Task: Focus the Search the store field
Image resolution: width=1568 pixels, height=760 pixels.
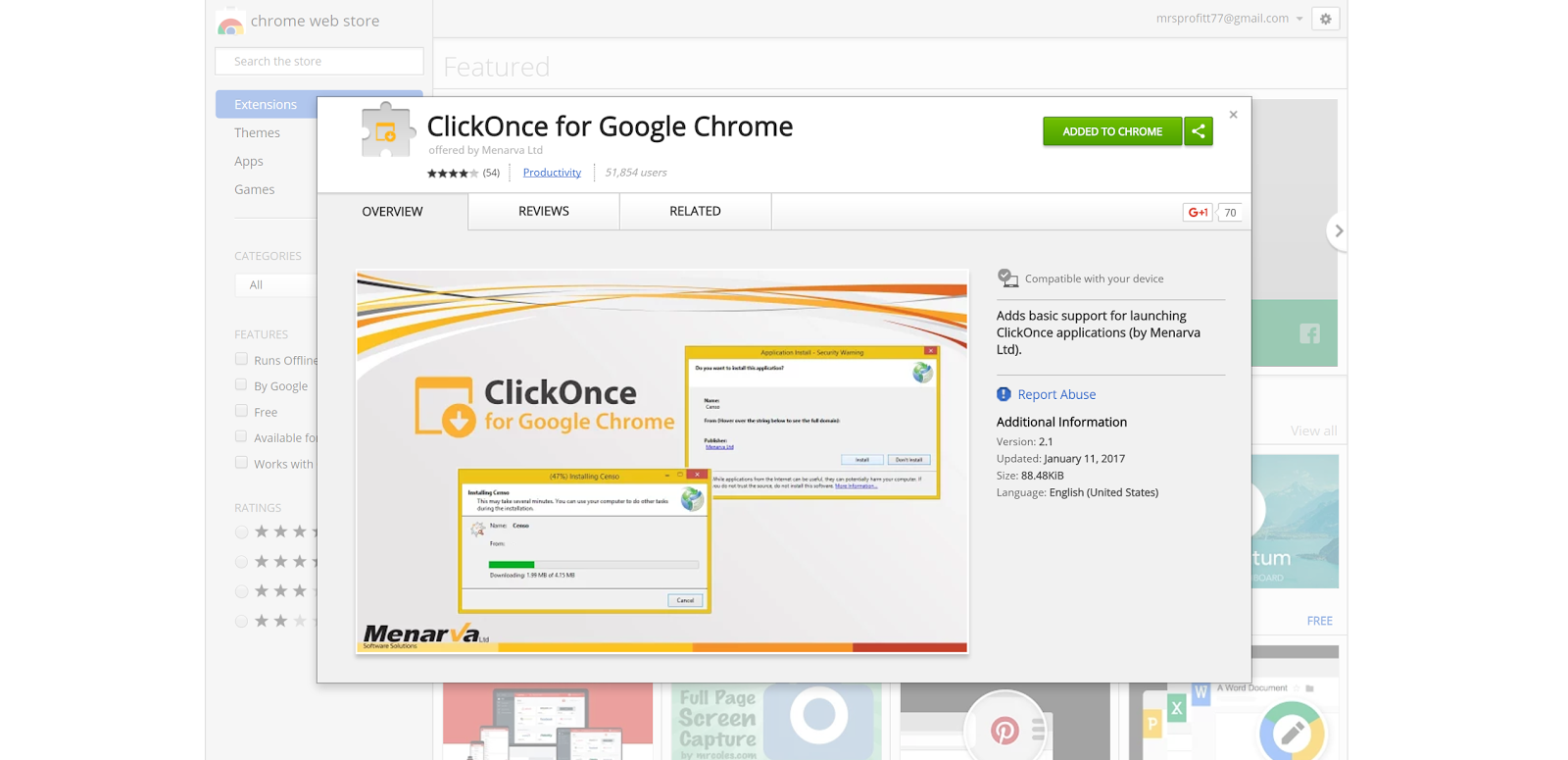Action: [319, 61]
